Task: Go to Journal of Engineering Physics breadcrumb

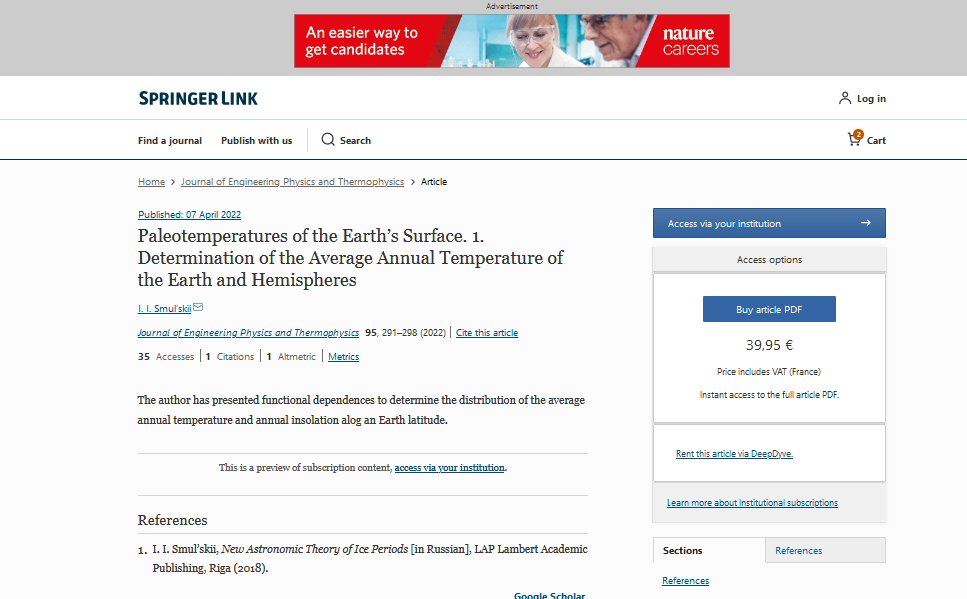Action: point(292,182)
